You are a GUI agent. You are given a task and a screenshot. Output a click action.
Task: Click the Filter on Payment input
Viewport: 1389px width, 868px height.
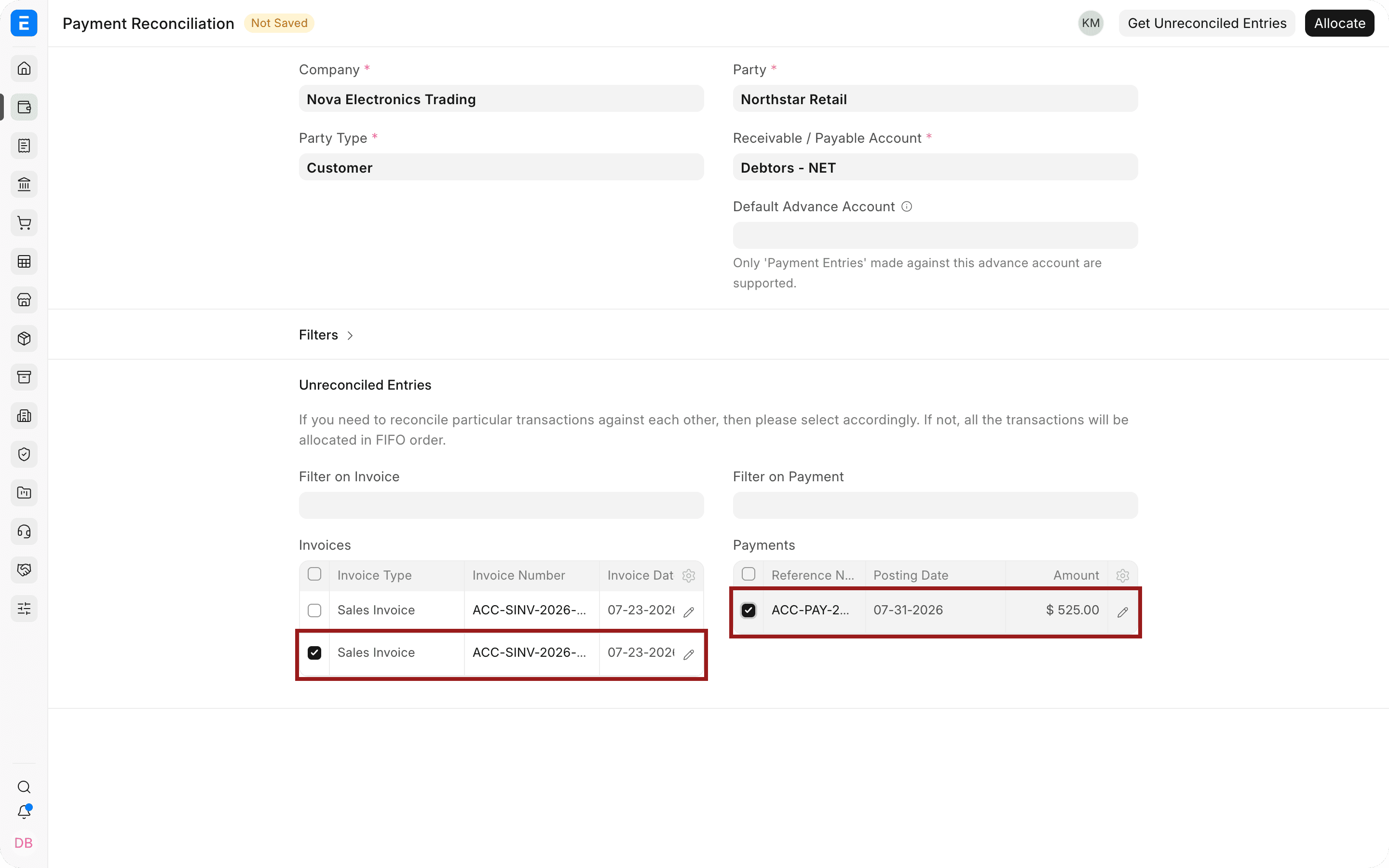coord(935,505)
